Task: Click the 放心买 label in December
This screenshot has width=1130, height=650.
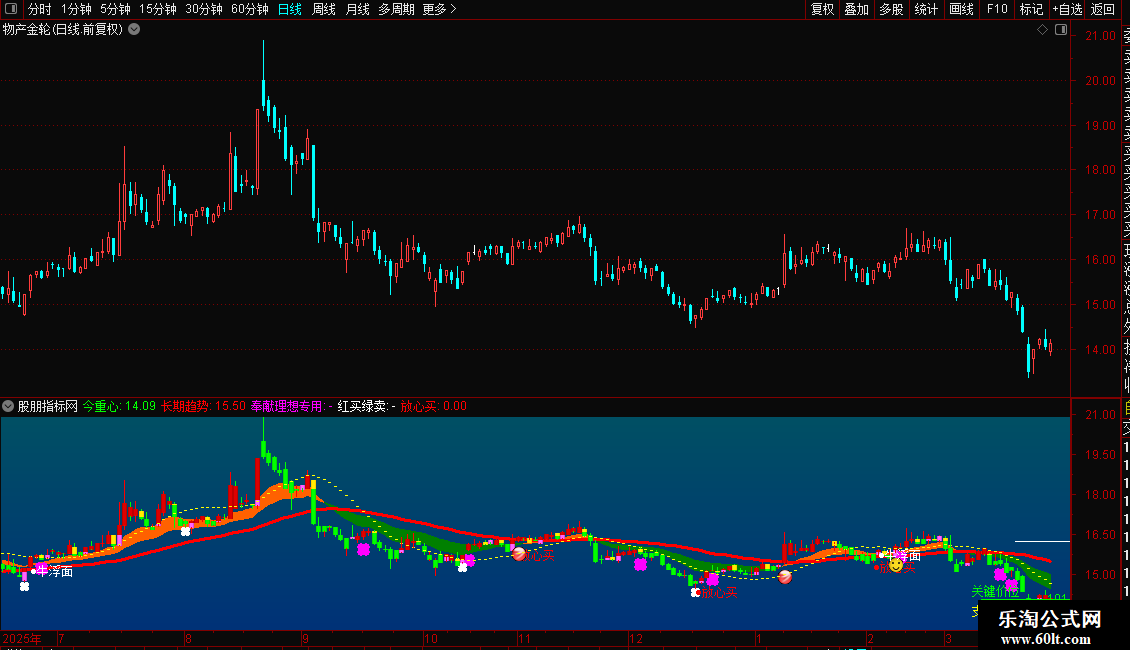Action: pyautogui.click(x=719, y=592)
